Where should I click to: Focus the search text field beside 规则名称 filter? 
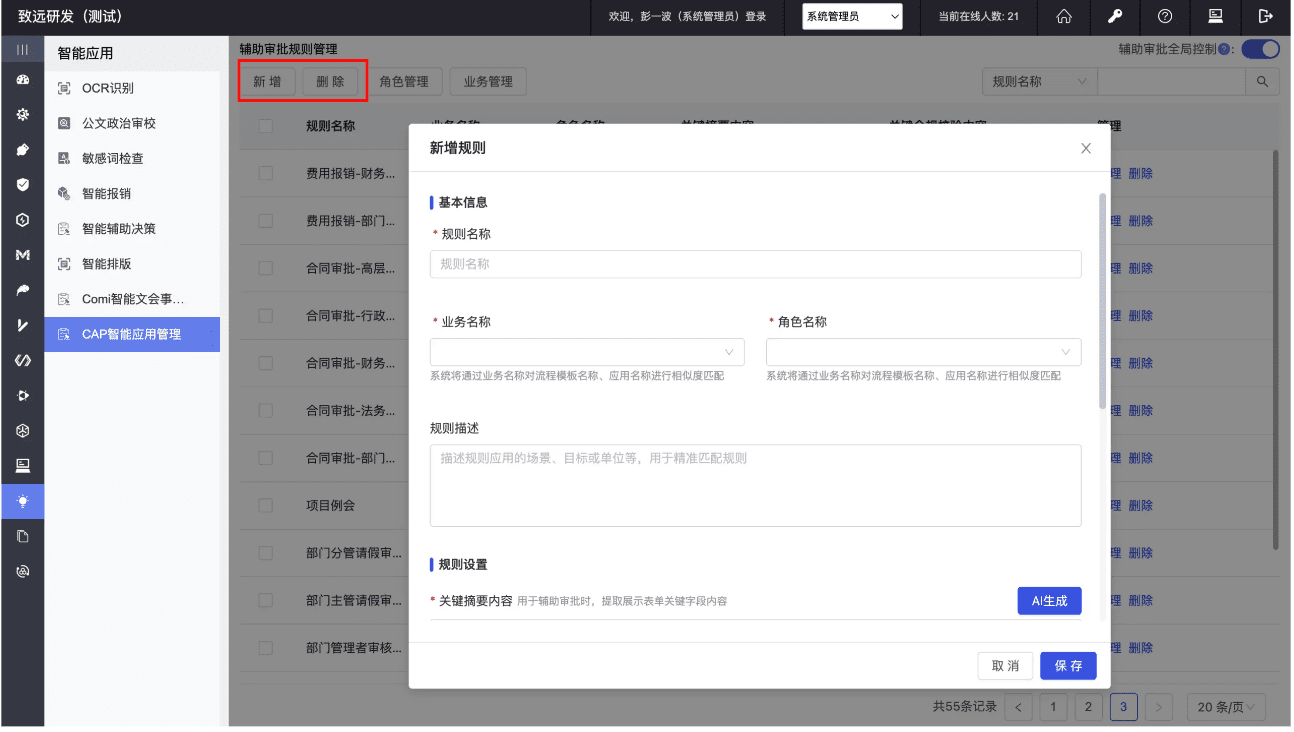(1170, 82)
